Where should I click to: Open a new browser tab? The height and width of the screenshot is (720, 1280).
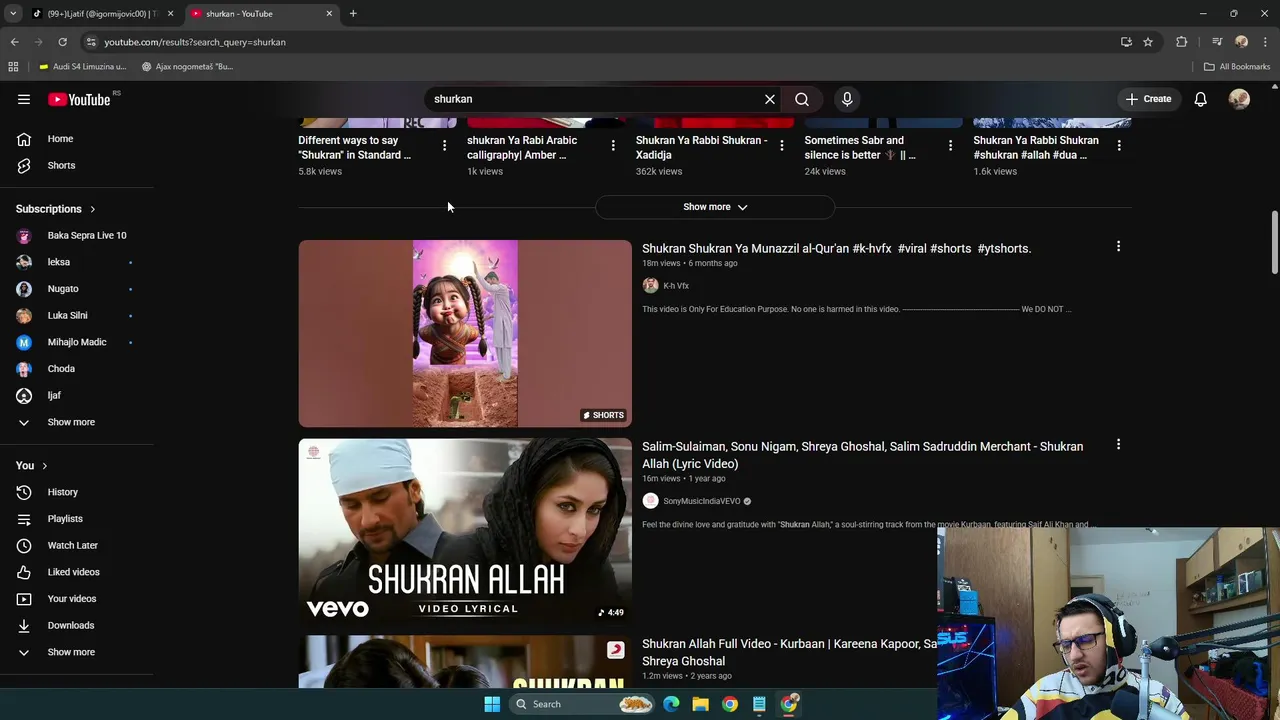(x=353, y=14)
